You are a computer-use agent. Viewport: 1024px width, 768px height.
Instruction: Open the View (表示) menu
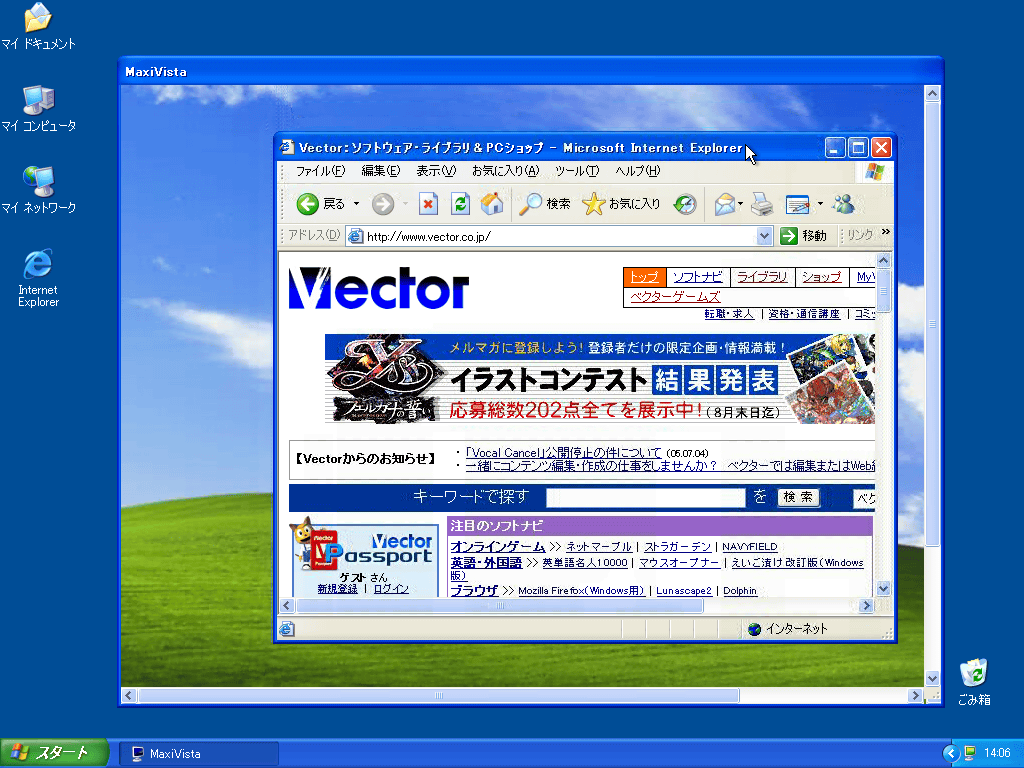(436, 171)
